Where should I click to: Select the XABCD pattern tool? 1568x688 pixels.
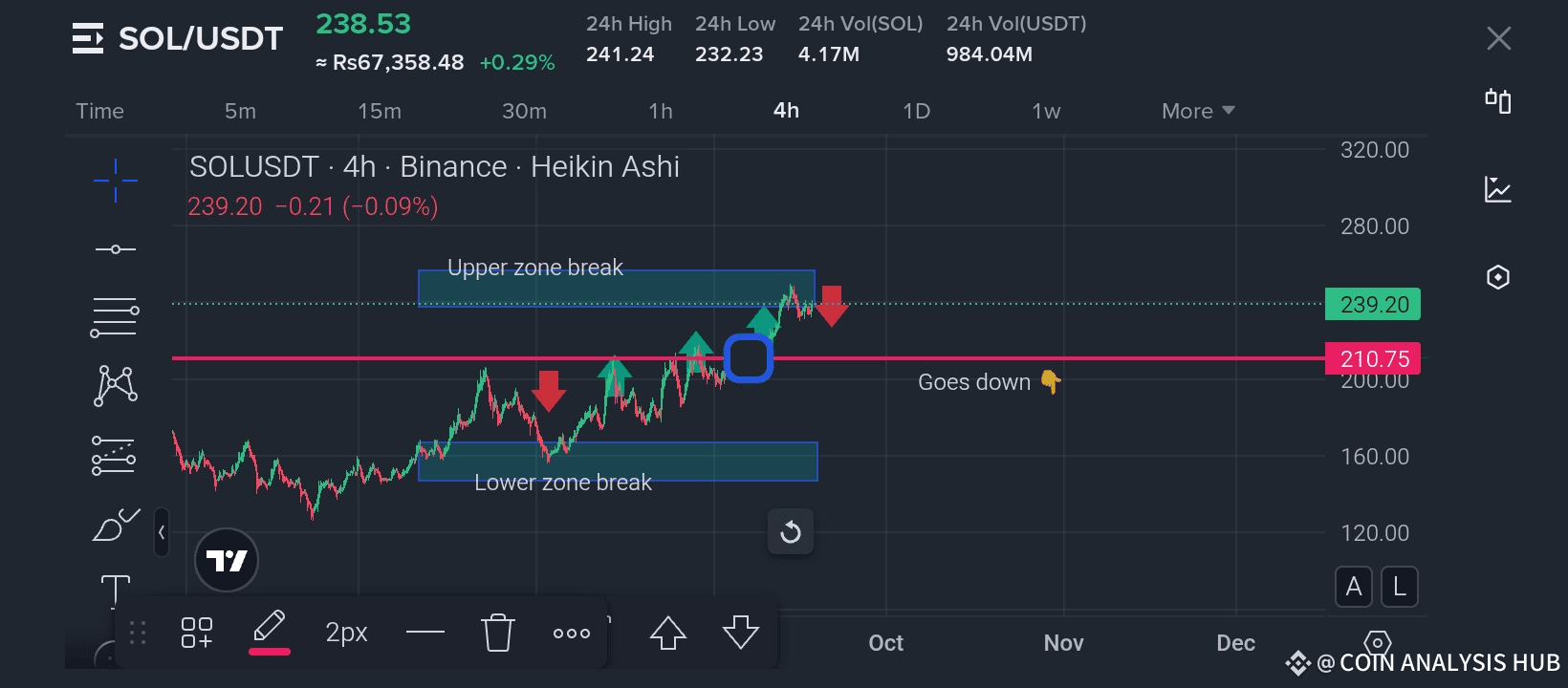[x=115, y=386]
